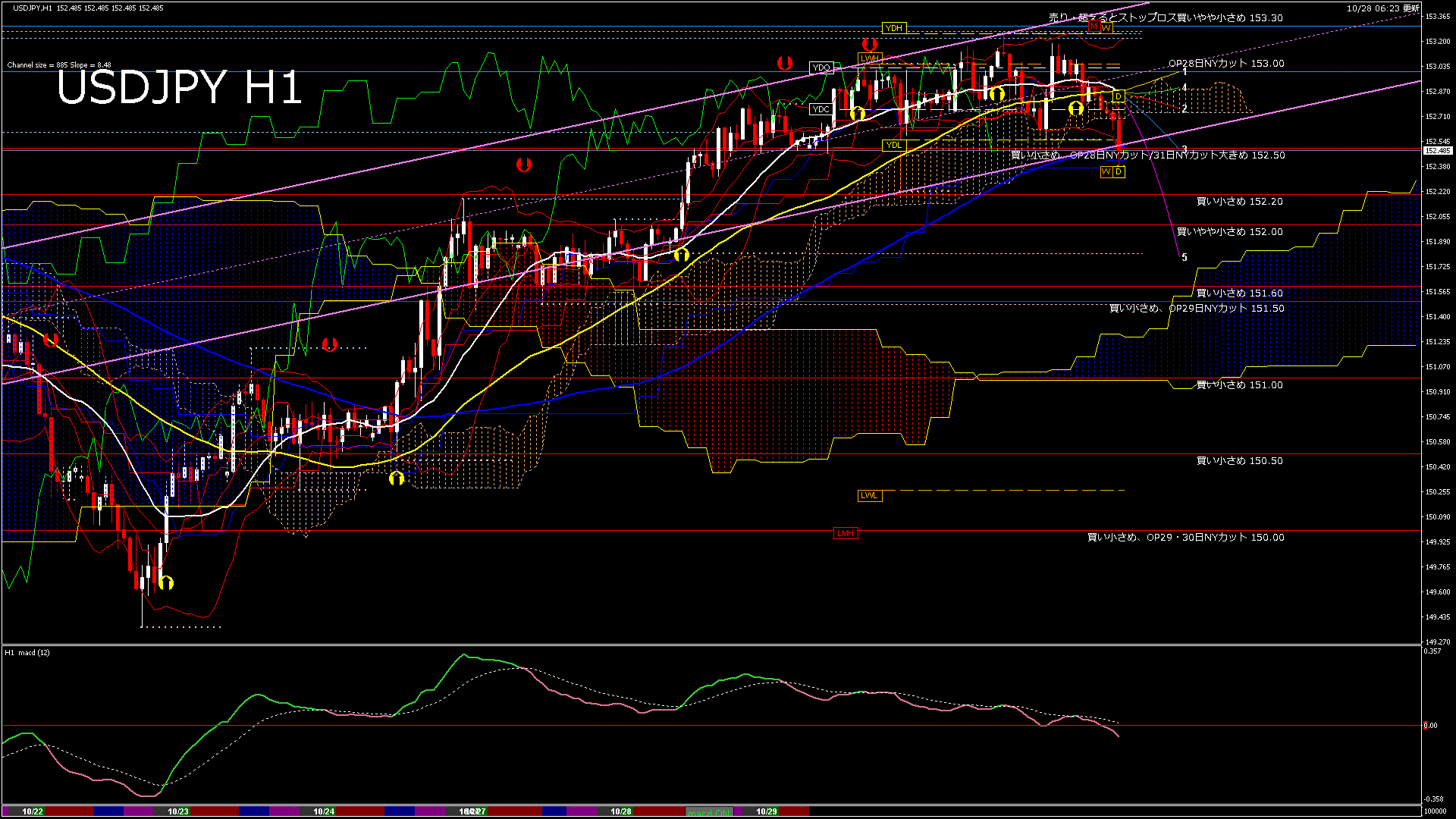Click the red LMH last-month-high label
1456x819 pixels.
[x=845, y=533]
